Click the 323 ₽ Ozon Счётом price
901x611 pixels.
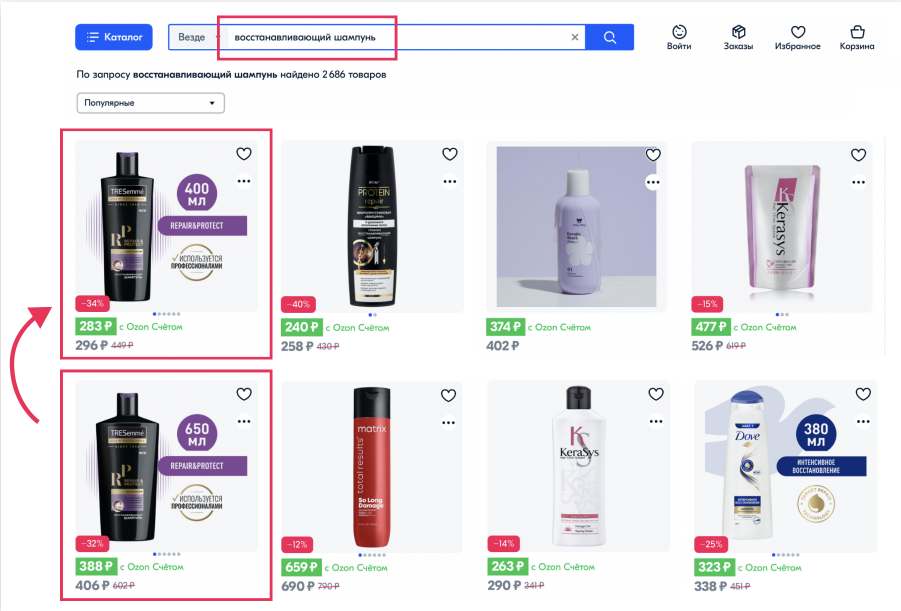tap(715, 567)
